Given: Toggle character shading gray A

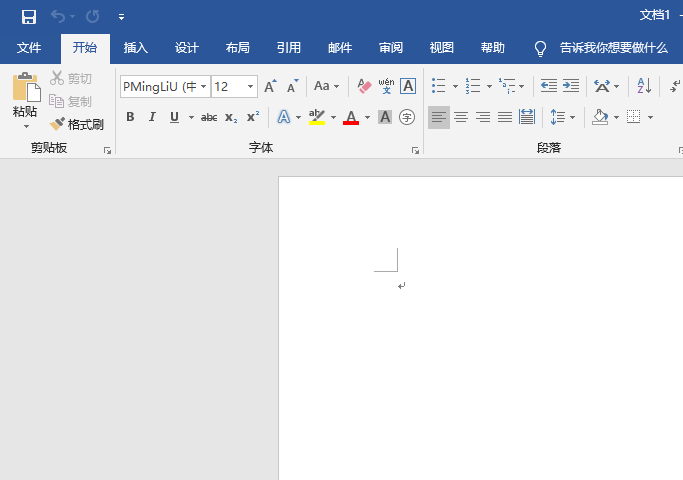Looking at the screenshot, I should [385, 117].
